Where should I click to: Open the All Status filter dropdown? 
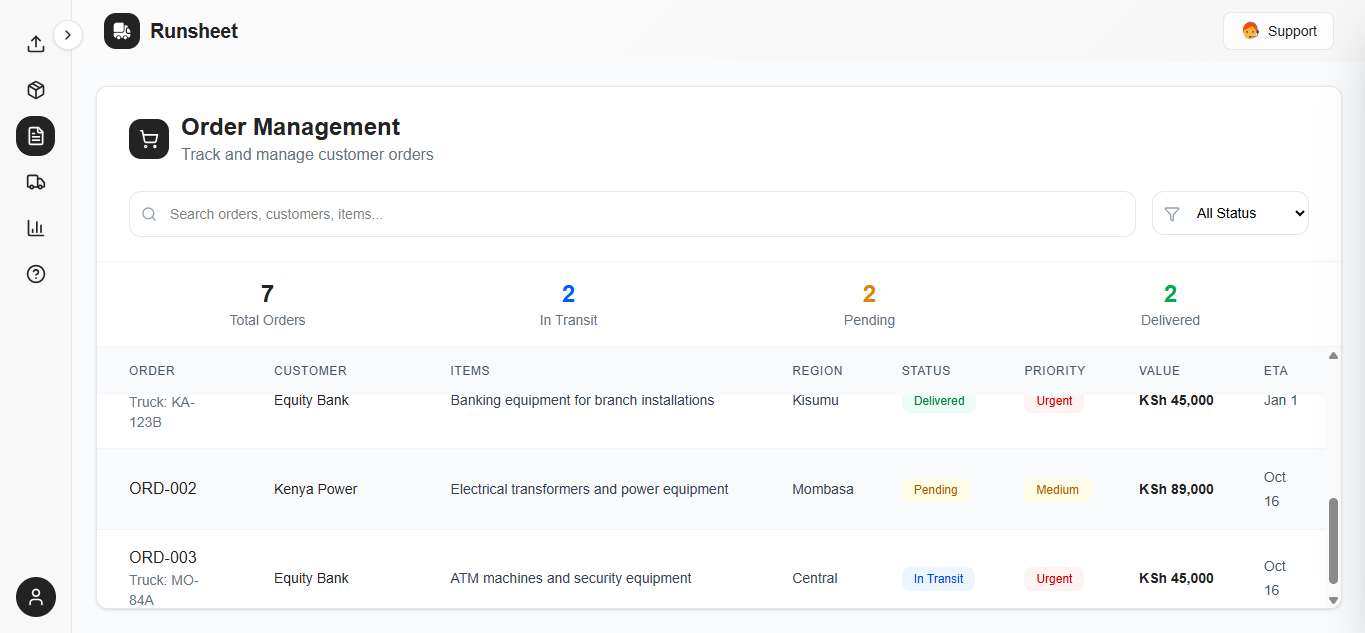point(1251,213)
